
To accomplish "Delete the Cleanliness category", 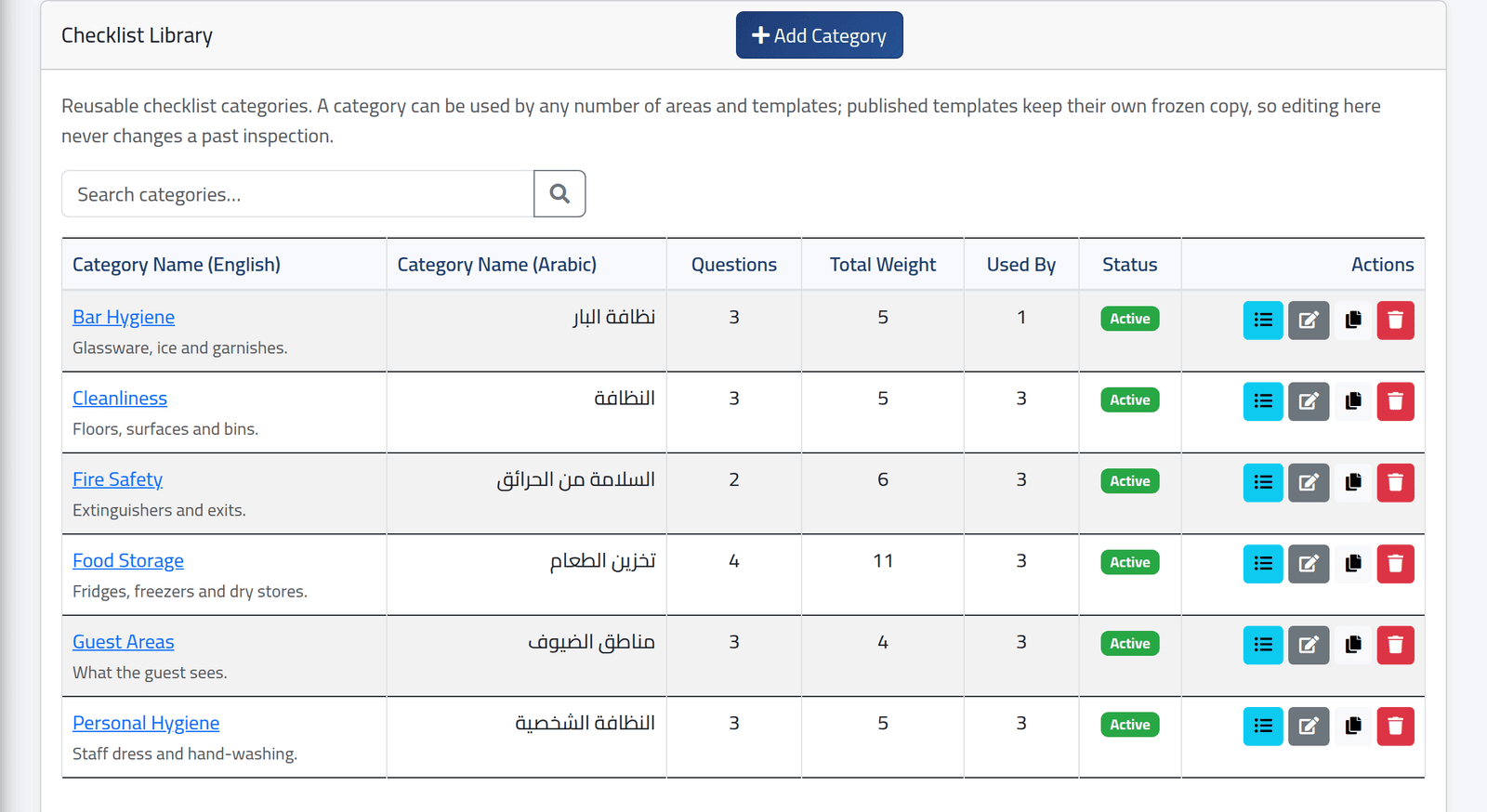I will 1395,401.
